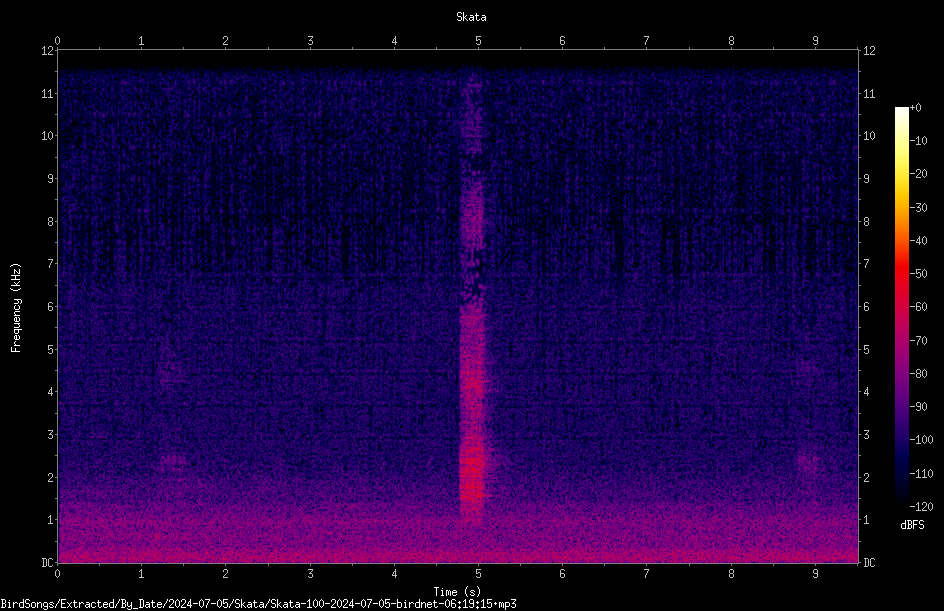This screenshot has width=944, height=611.
Task: Click the "-70" color scale value
Action: (x=918, y=341)
